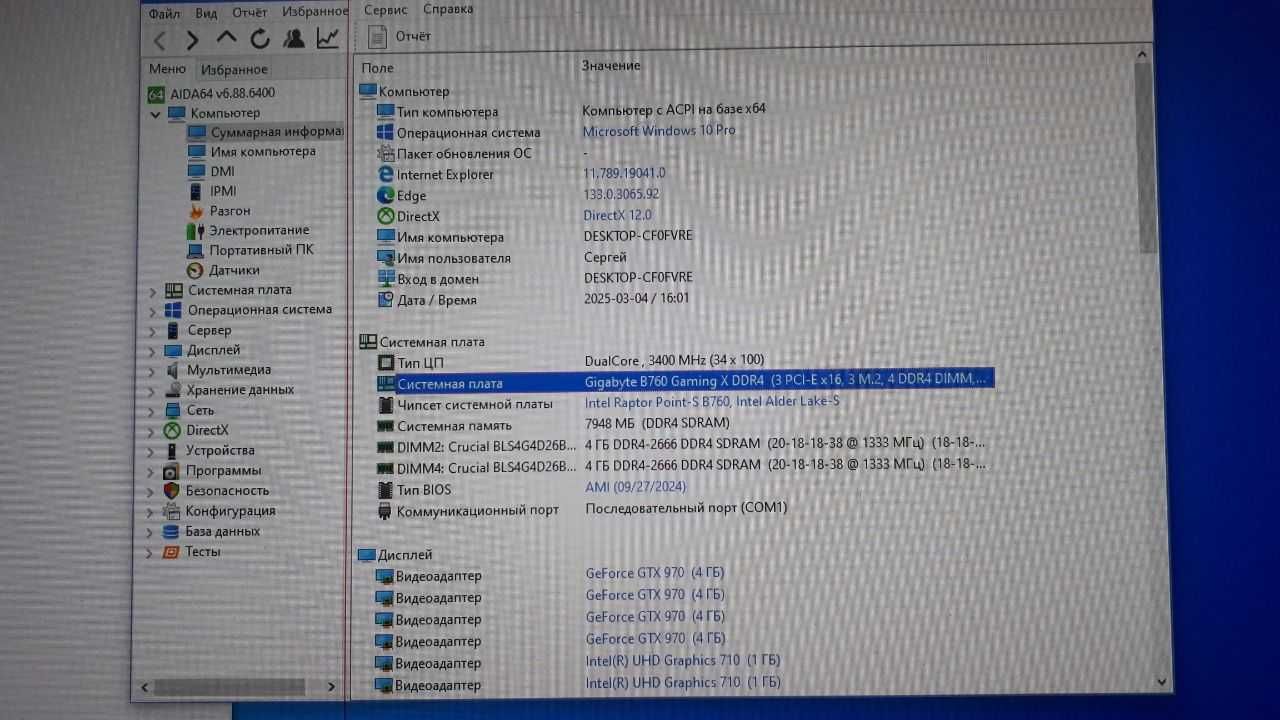The width and height of the screenshot is (1280, 720).
Task: Click the Internet Explorer icon in list
Action: [386, 174]
